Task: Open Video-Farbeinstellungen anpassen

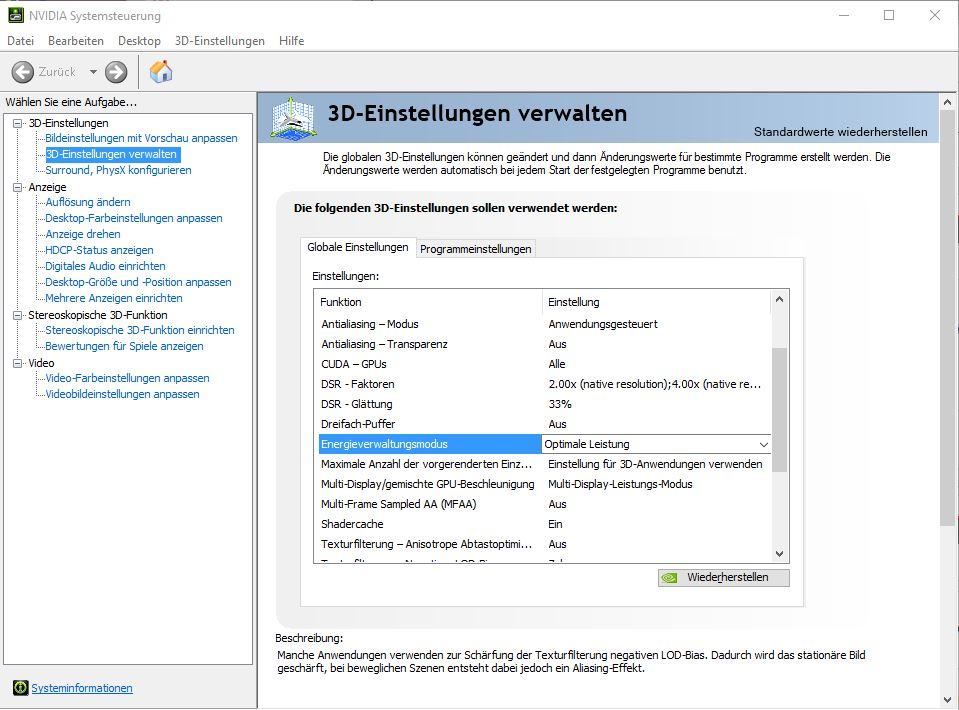Action: tap(127, 378)
